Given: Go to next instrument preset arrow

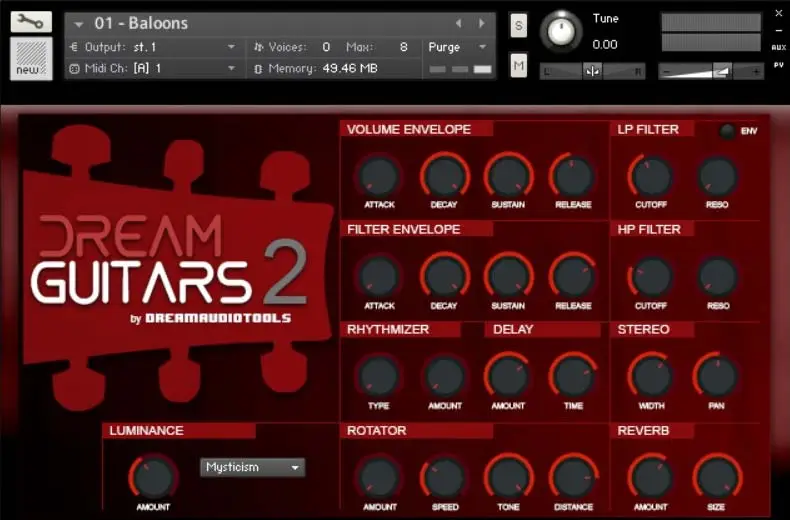Looking at the screenshot, I should point(482,23).
